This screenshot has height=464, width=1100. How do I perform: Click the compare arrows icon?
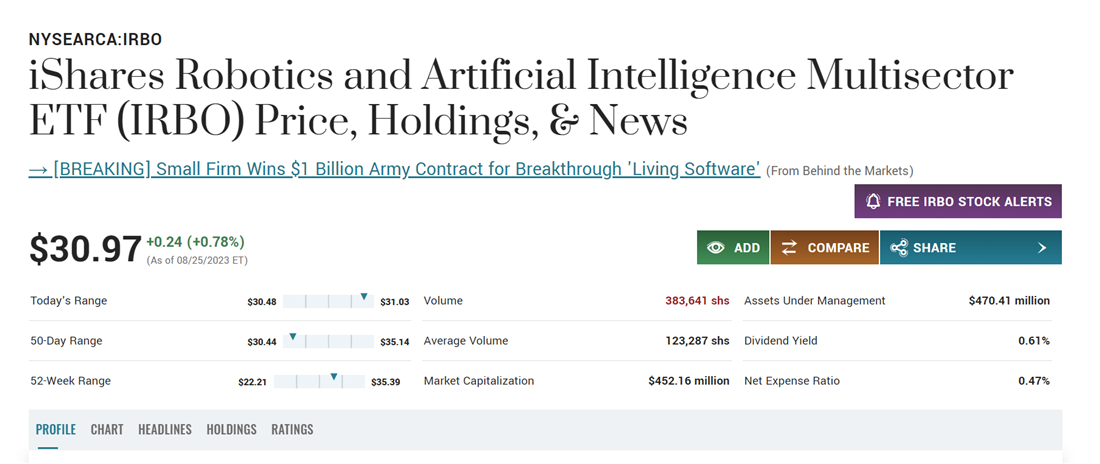coord(789,248)
